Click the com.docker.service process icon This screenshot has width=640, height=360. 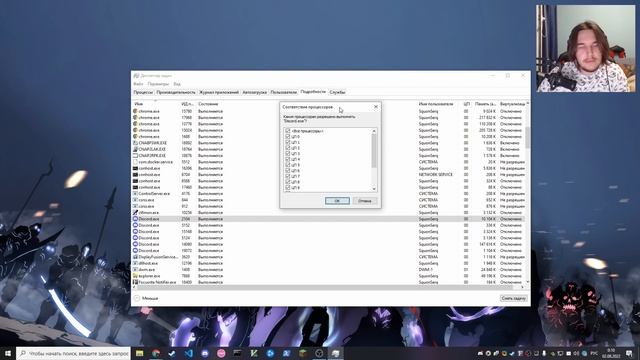[135, 162]
